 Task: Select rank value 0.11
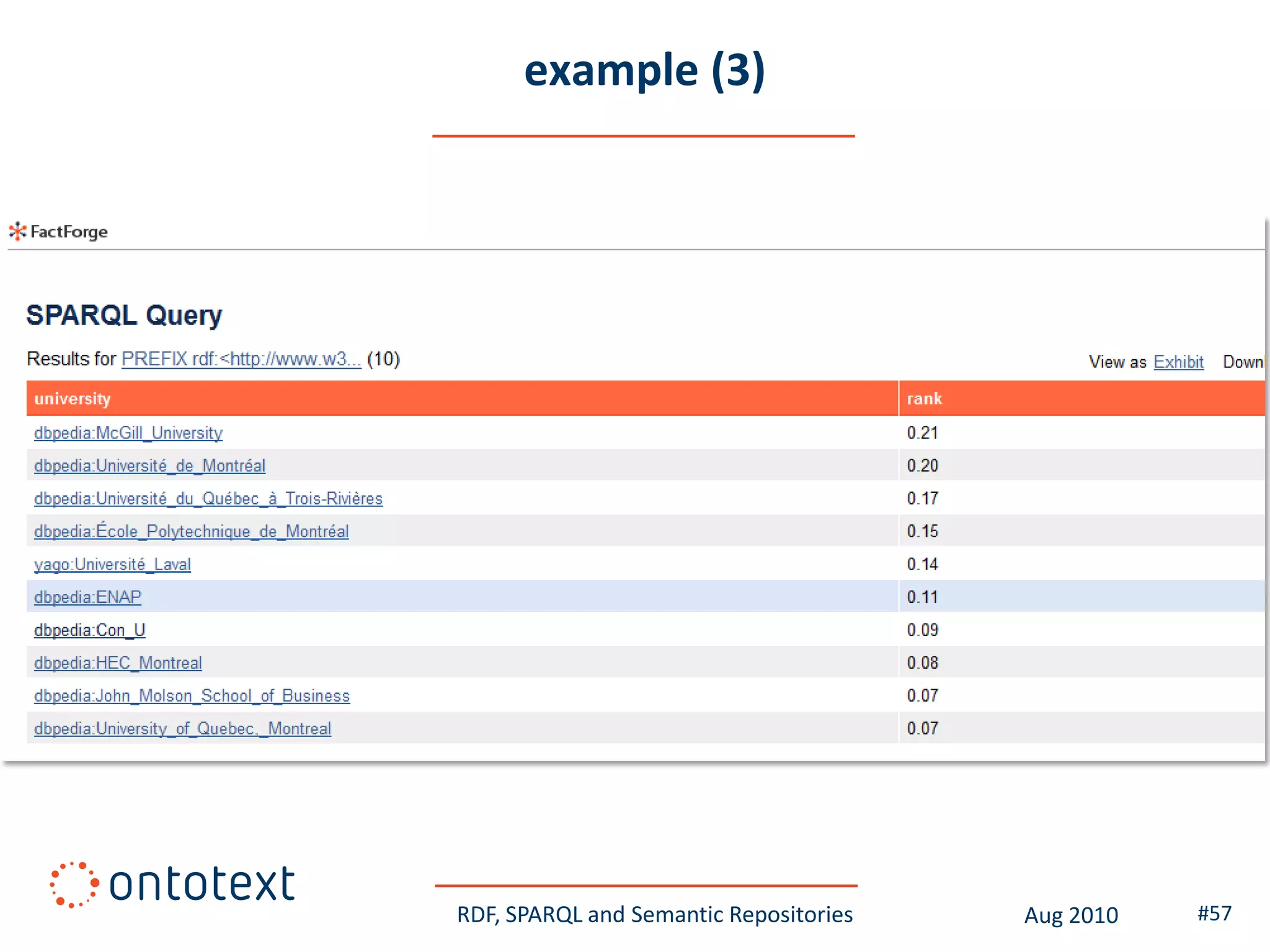click(922, 597)
